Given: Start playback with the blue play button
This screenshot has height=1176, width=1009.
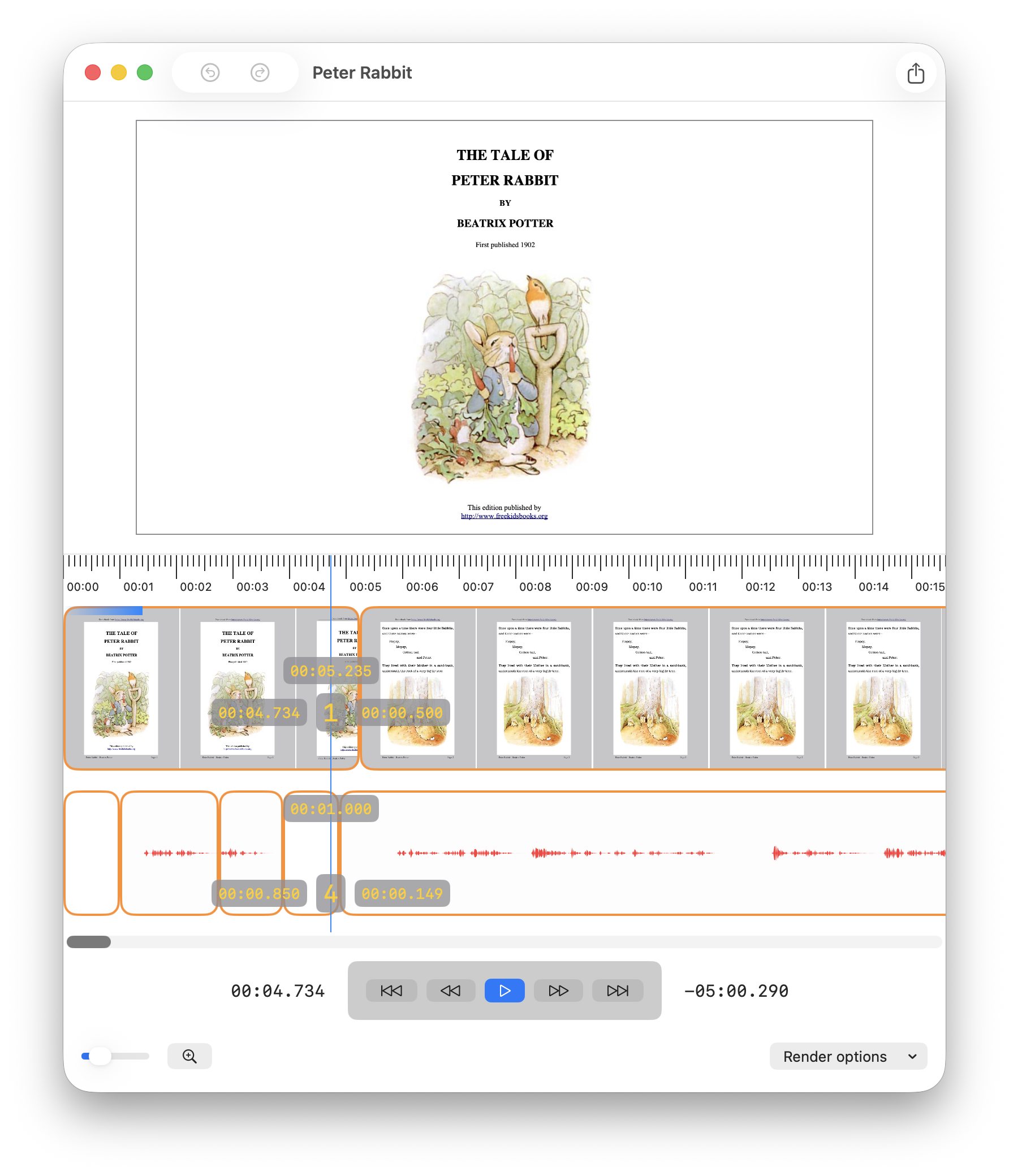Looking at the screenshot, I should click(x=504, y=991).
